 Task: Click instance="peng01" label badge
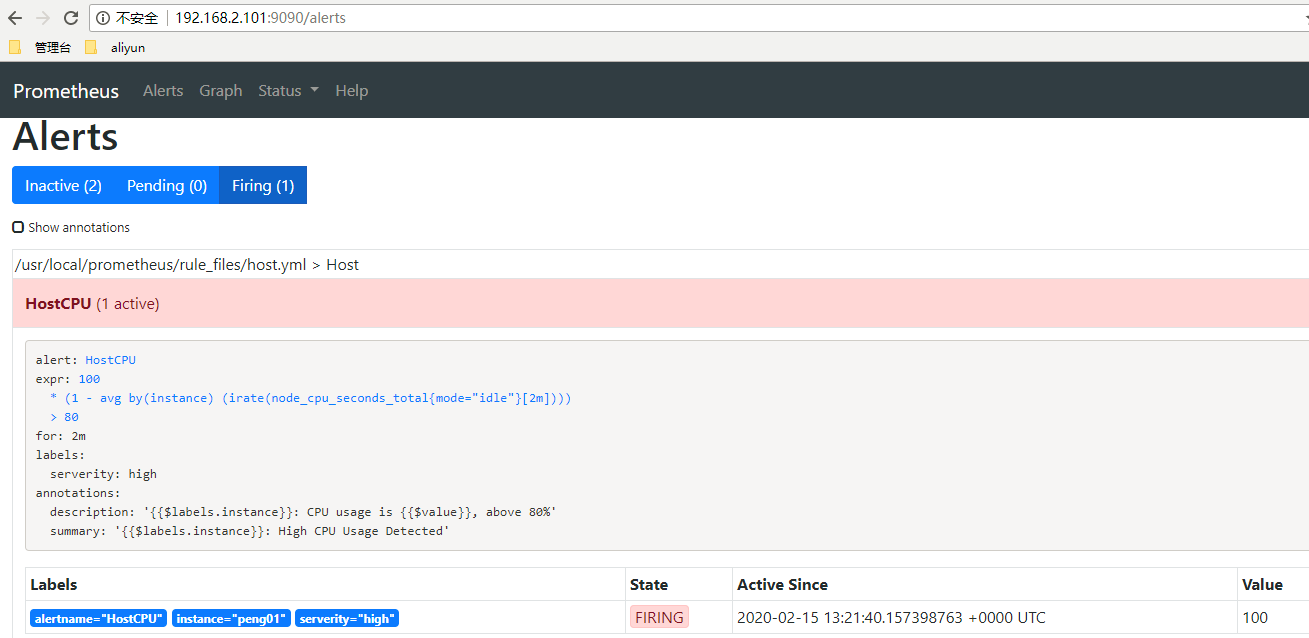click(231, 619)
